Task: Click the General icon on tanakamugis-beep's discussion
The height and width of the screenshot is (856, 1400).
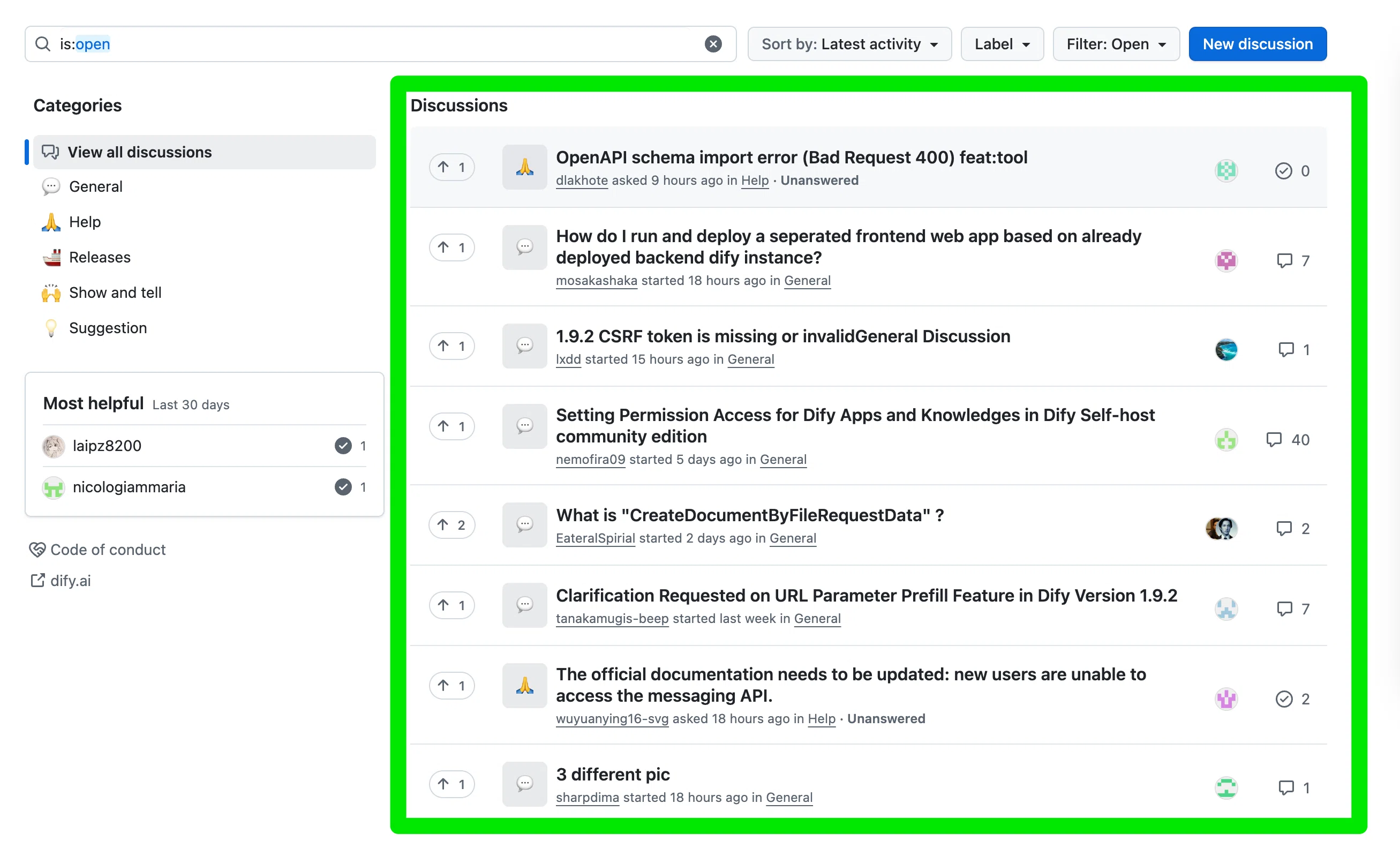Action: point(524,605)
